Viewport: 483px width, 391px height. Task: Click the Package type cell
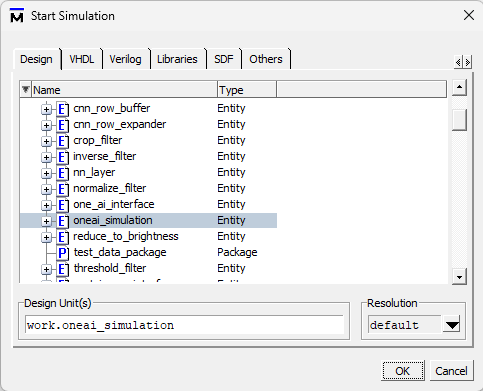tap(237, 252)
